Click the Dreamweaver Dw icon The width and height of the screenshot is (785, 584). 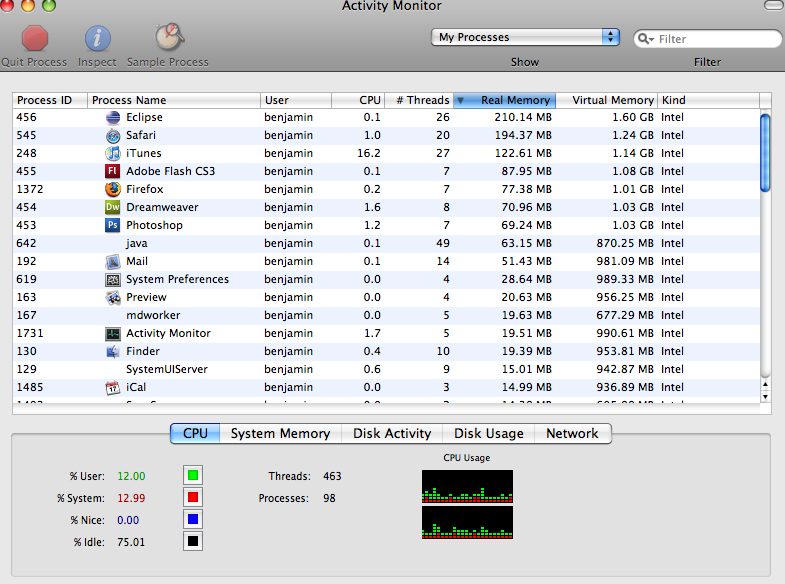(x=113, y=207)
